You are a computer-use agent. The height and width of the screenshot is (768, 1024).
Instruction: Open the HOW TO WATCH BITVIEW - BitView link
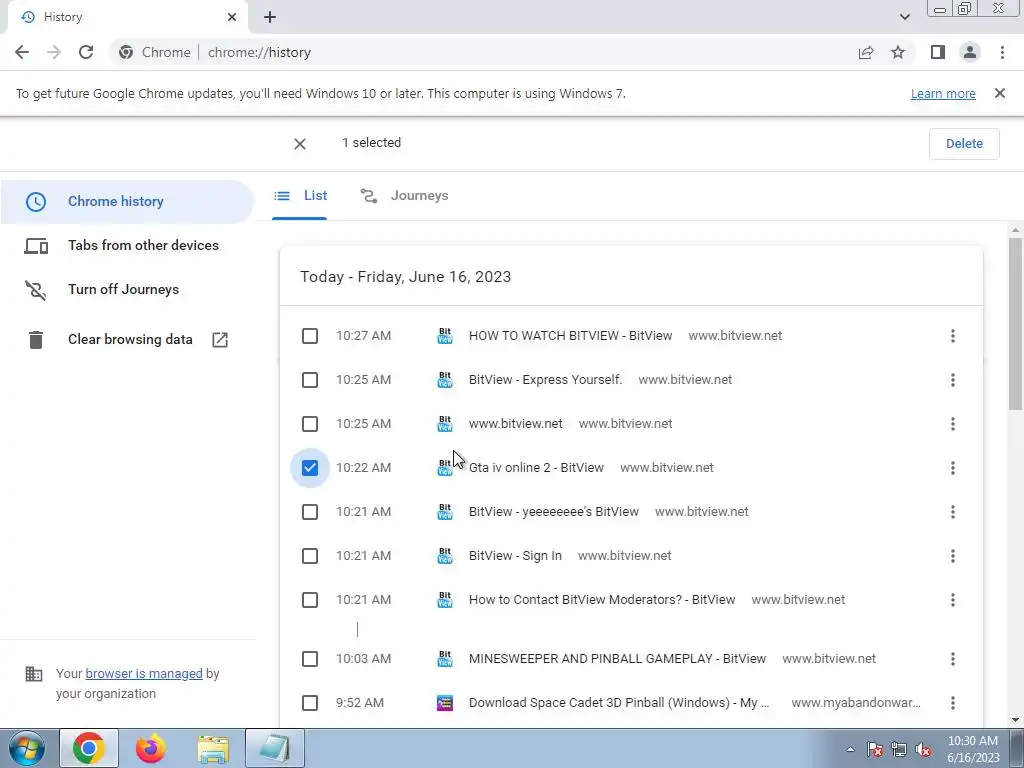[x=570, y=336]
